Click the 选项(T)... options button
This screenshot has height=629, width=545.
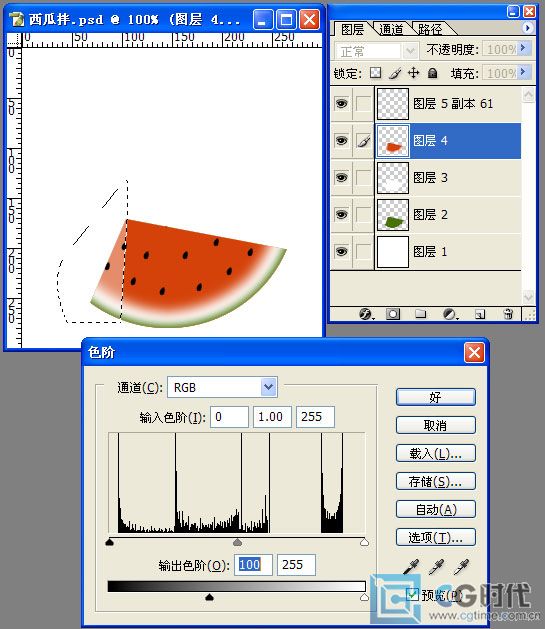[436, 537]
